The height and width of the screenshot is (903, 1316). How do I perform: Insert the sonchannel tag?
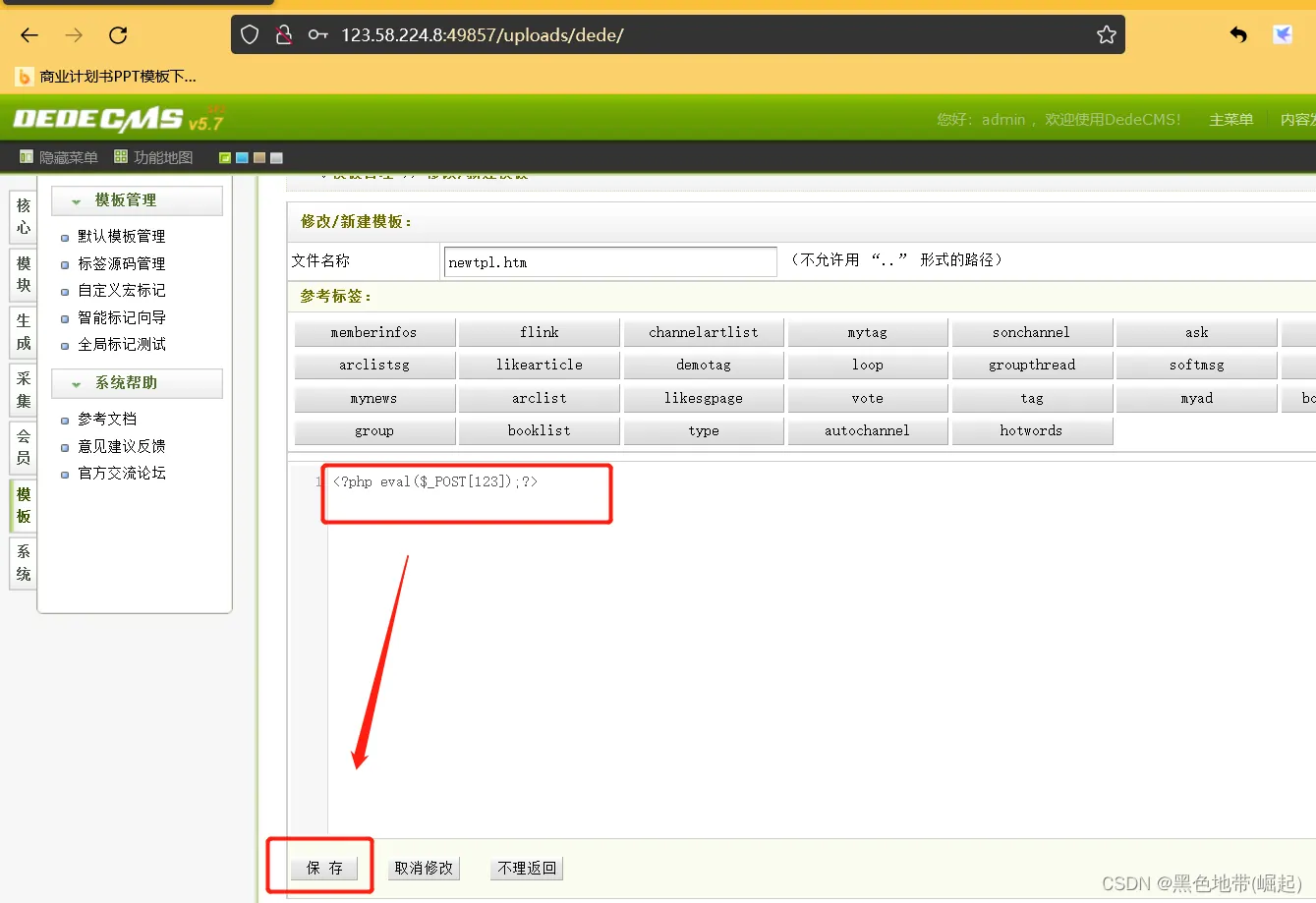point(1032,333)
